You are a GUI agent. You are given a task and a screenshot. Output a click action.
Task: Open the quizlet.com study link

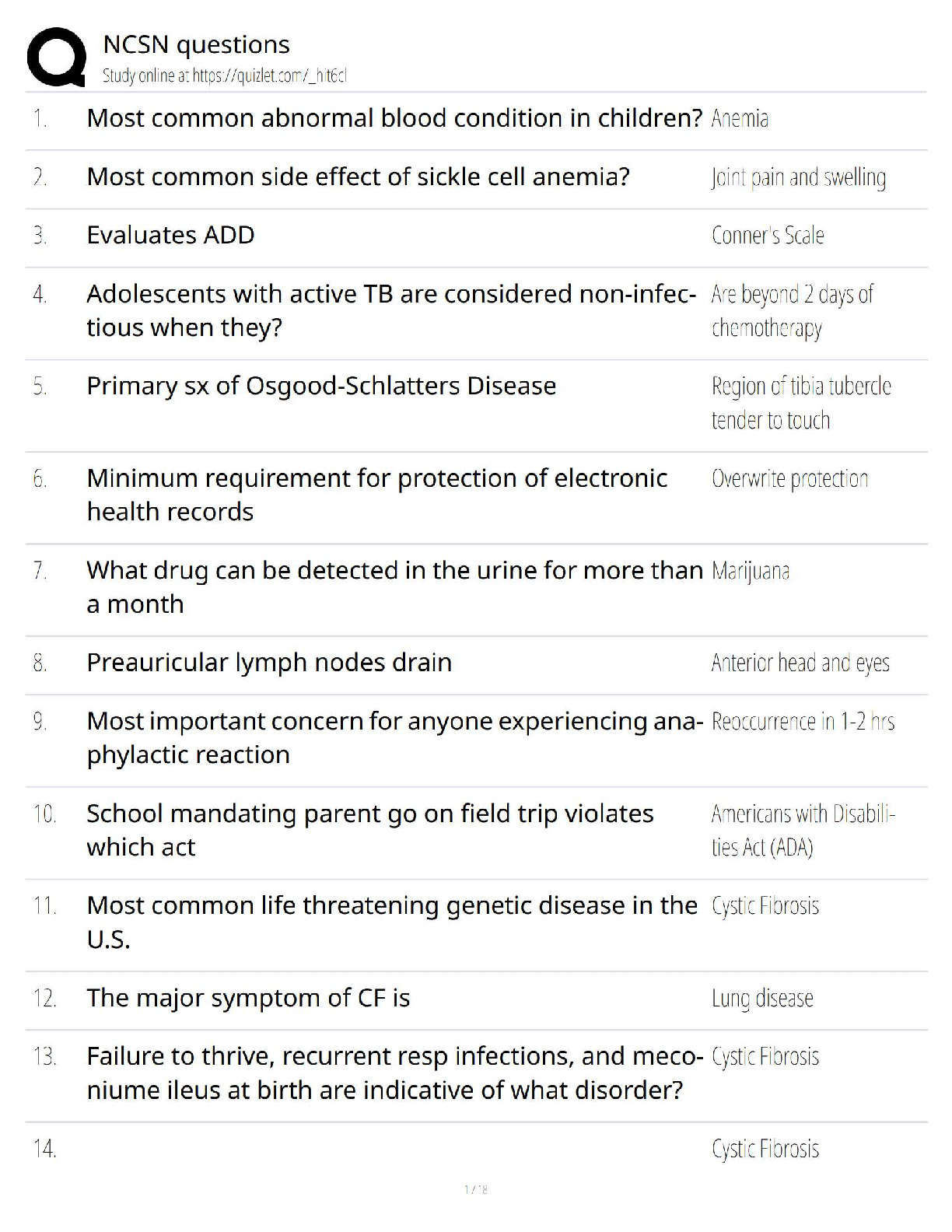224,76
